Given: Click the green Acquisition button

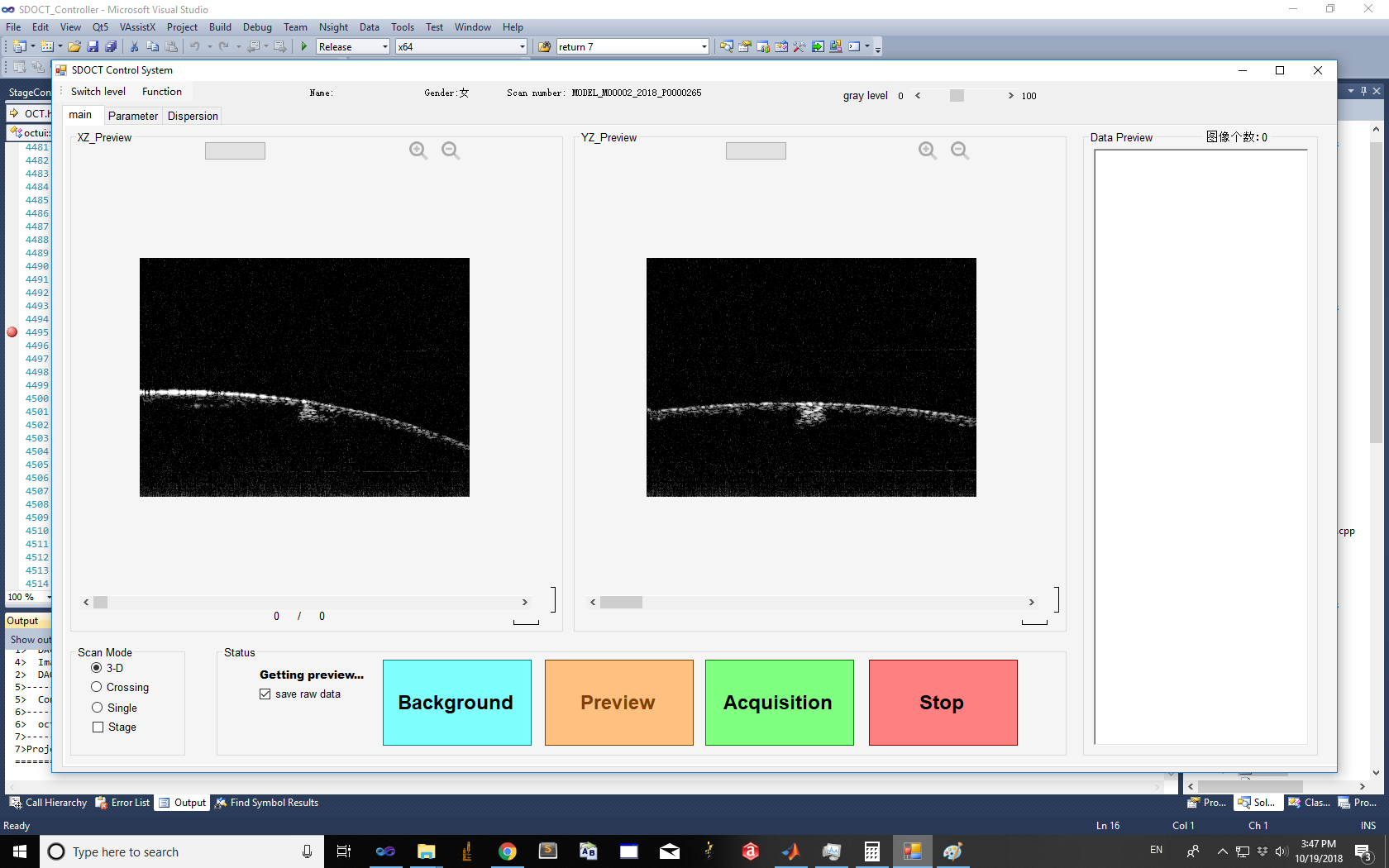Looking at the screenshot, I should [x=779, y=703].
